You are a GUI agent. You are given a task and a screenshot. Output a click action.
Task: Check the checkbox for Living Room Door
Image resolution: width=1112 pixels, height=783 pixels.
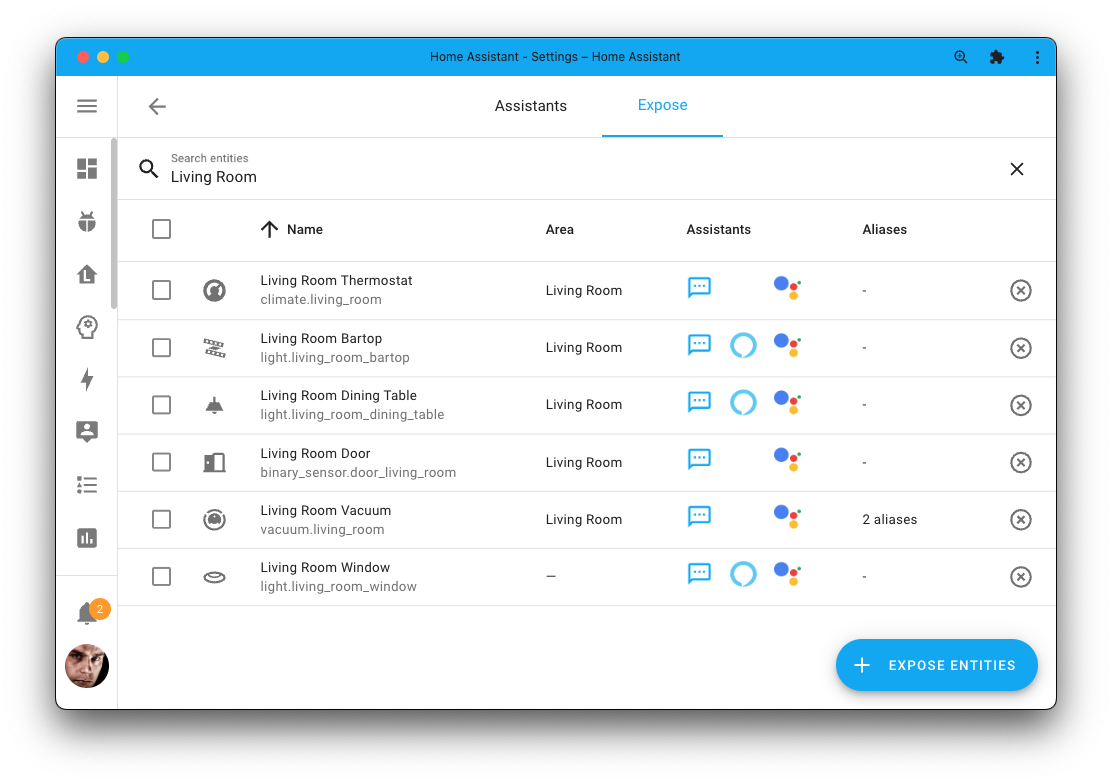tap(161, 461)
